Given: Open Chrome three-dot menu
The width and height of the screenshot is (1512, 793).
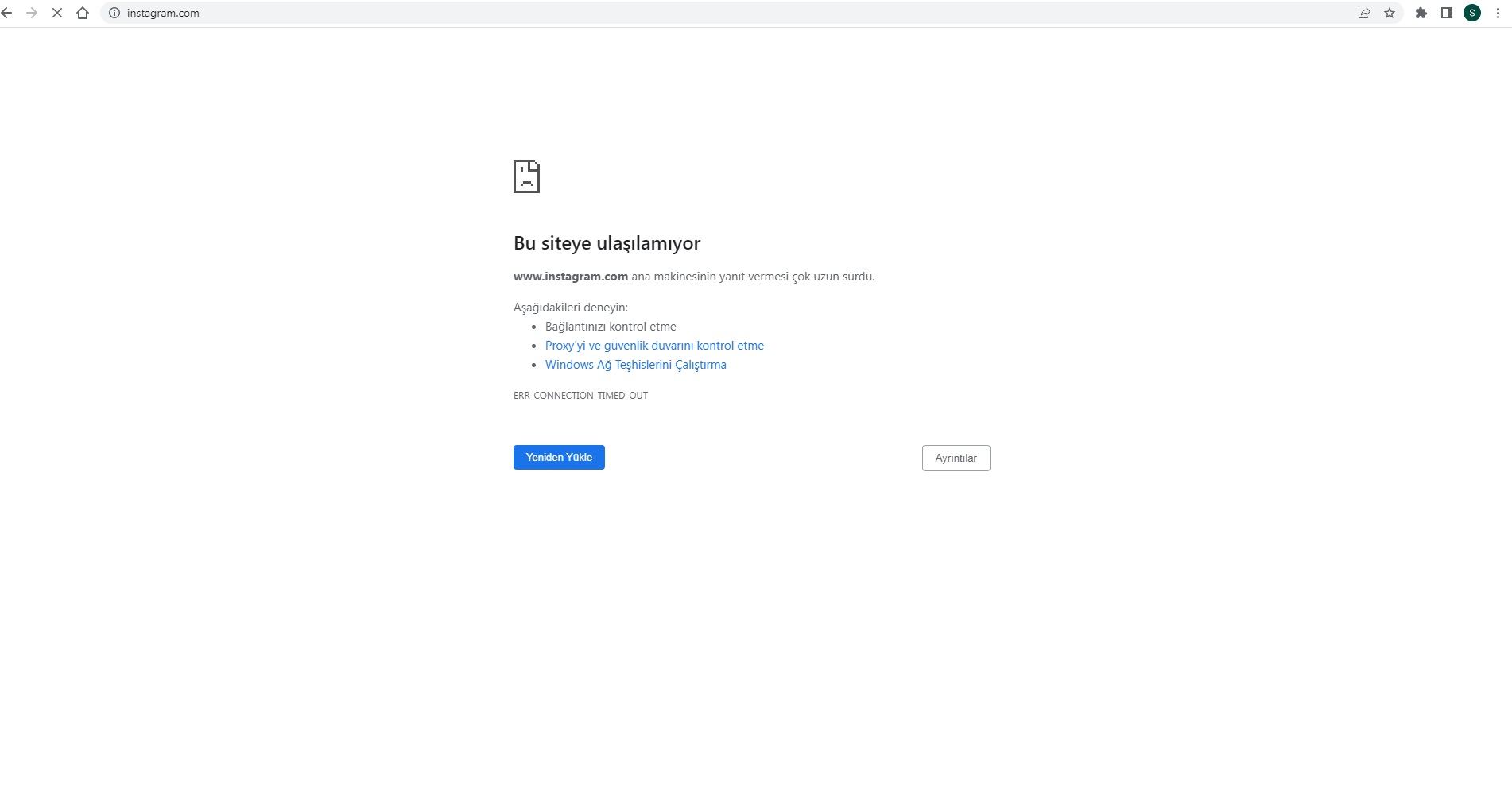Looking at the screenshot, I should [x=1498, y=13].
